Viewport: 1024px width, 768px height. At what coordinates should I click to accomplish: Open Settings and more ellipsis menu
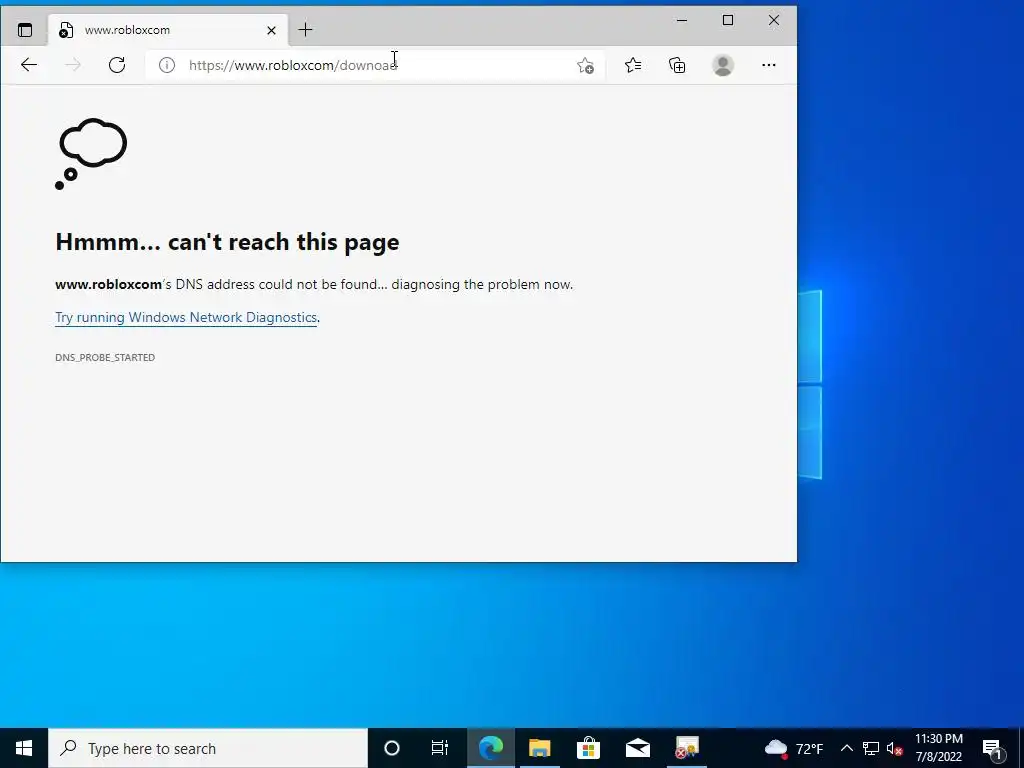769,65
